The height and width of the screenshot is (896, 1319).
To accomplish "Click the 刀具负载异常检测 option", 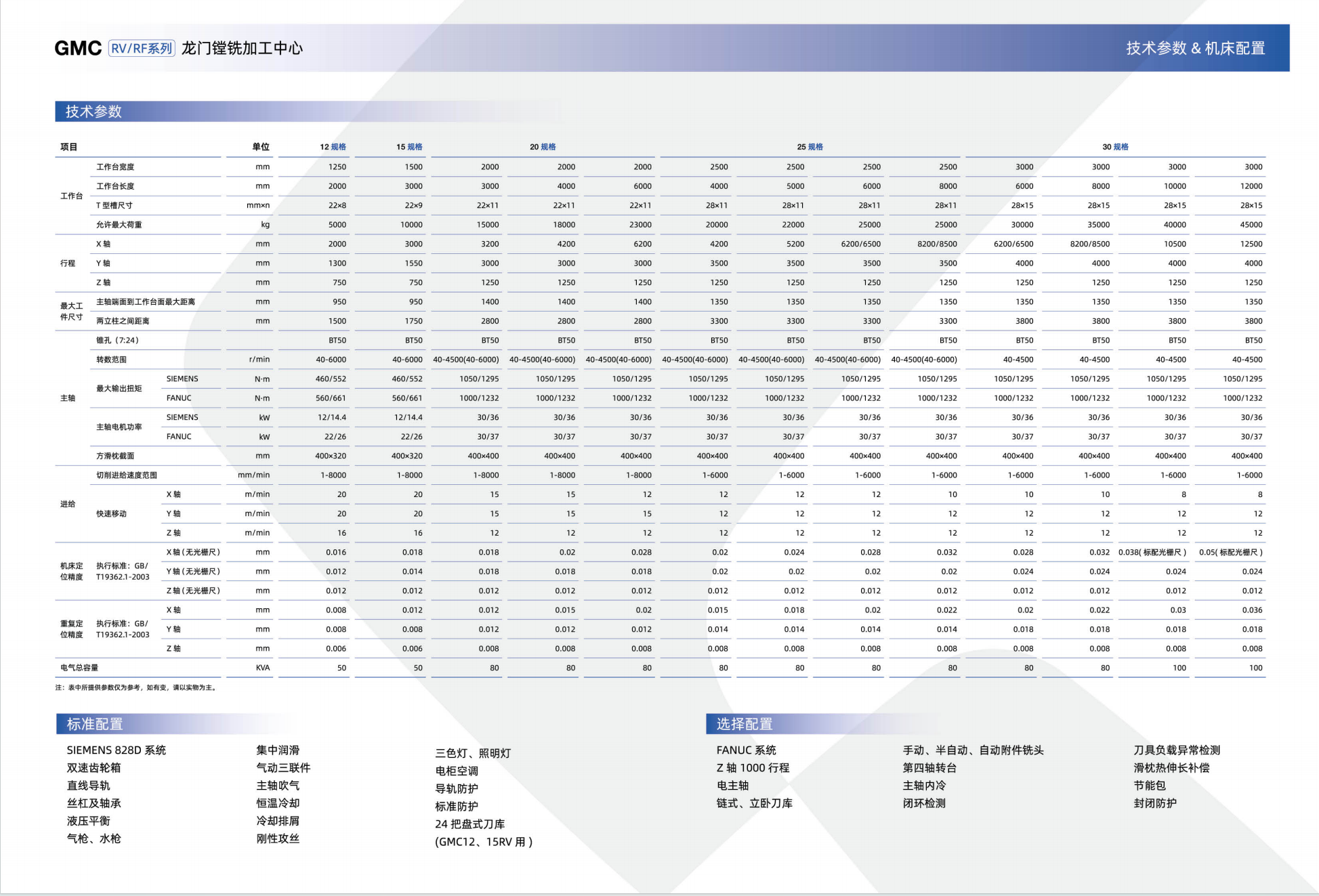I will [1176, 750].
